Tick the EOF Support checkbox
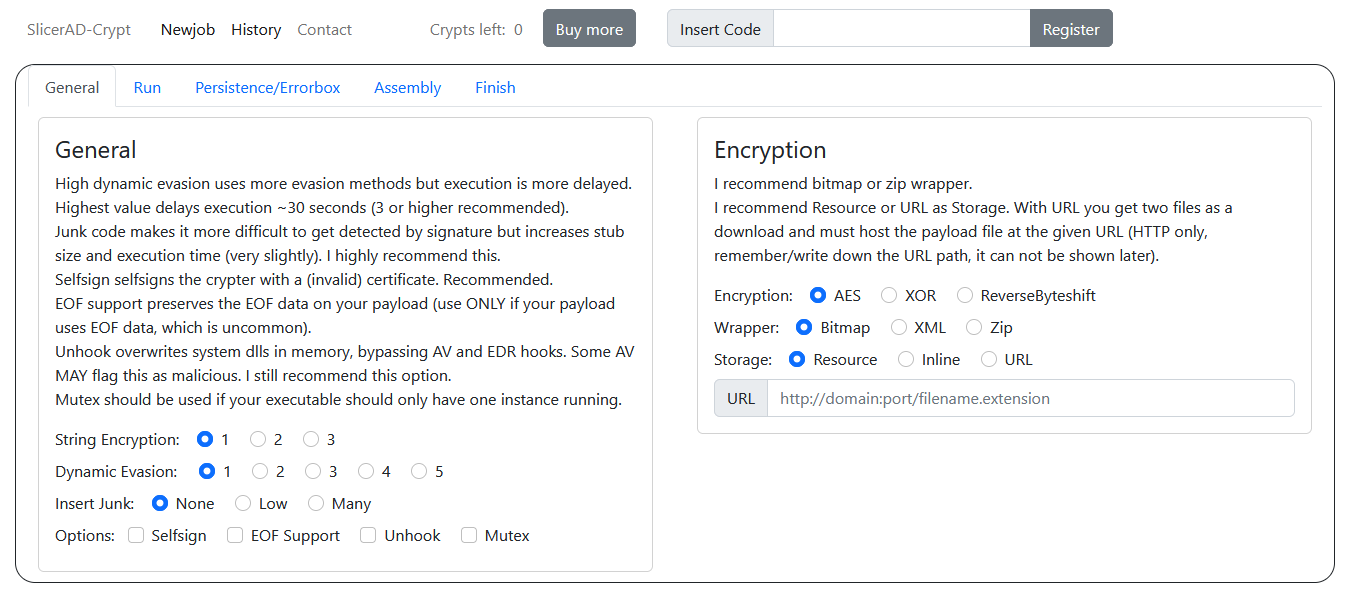 [x=235, y=535]
